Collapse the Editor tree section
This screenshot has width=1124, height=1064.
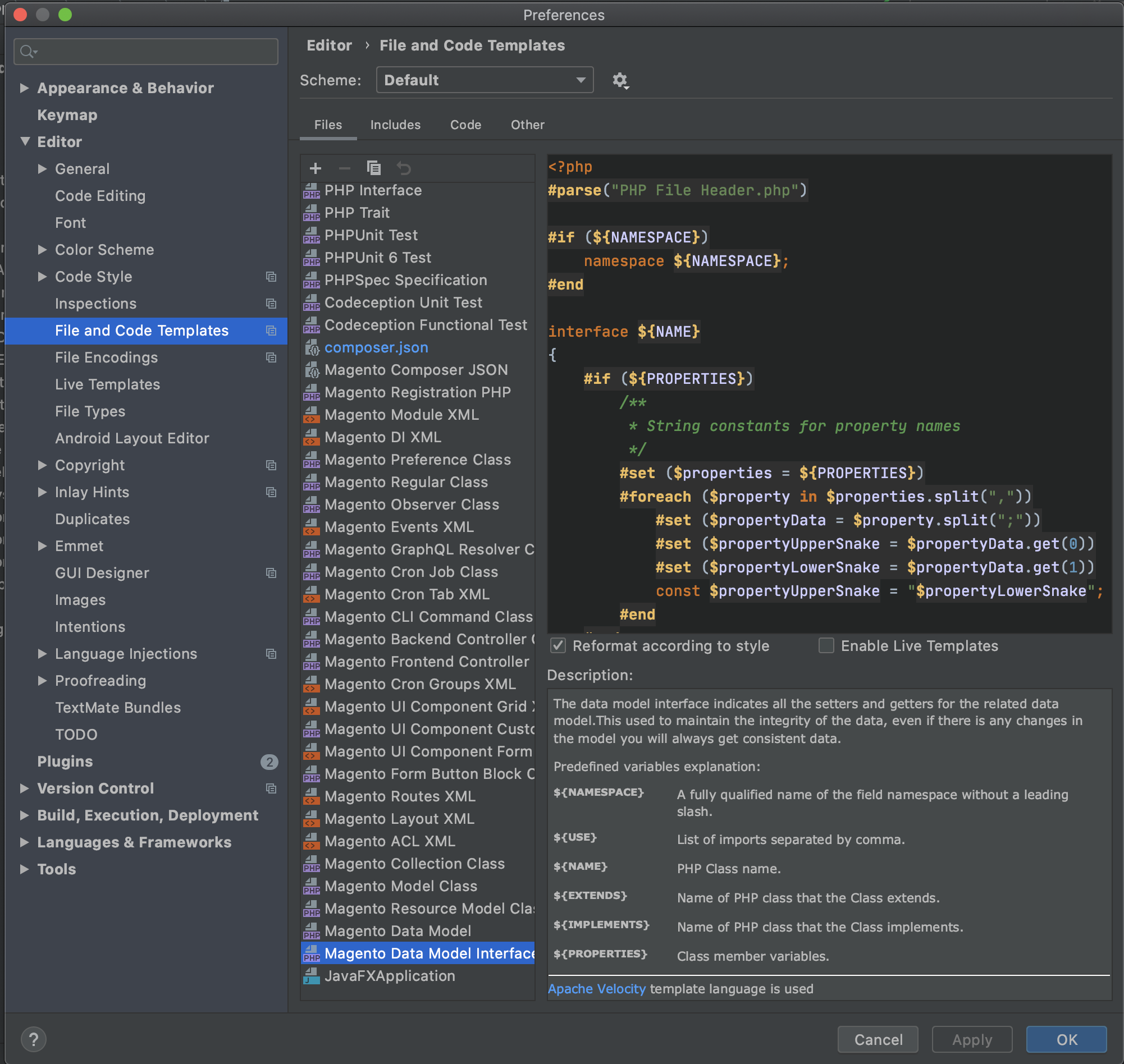pos(24,142)
